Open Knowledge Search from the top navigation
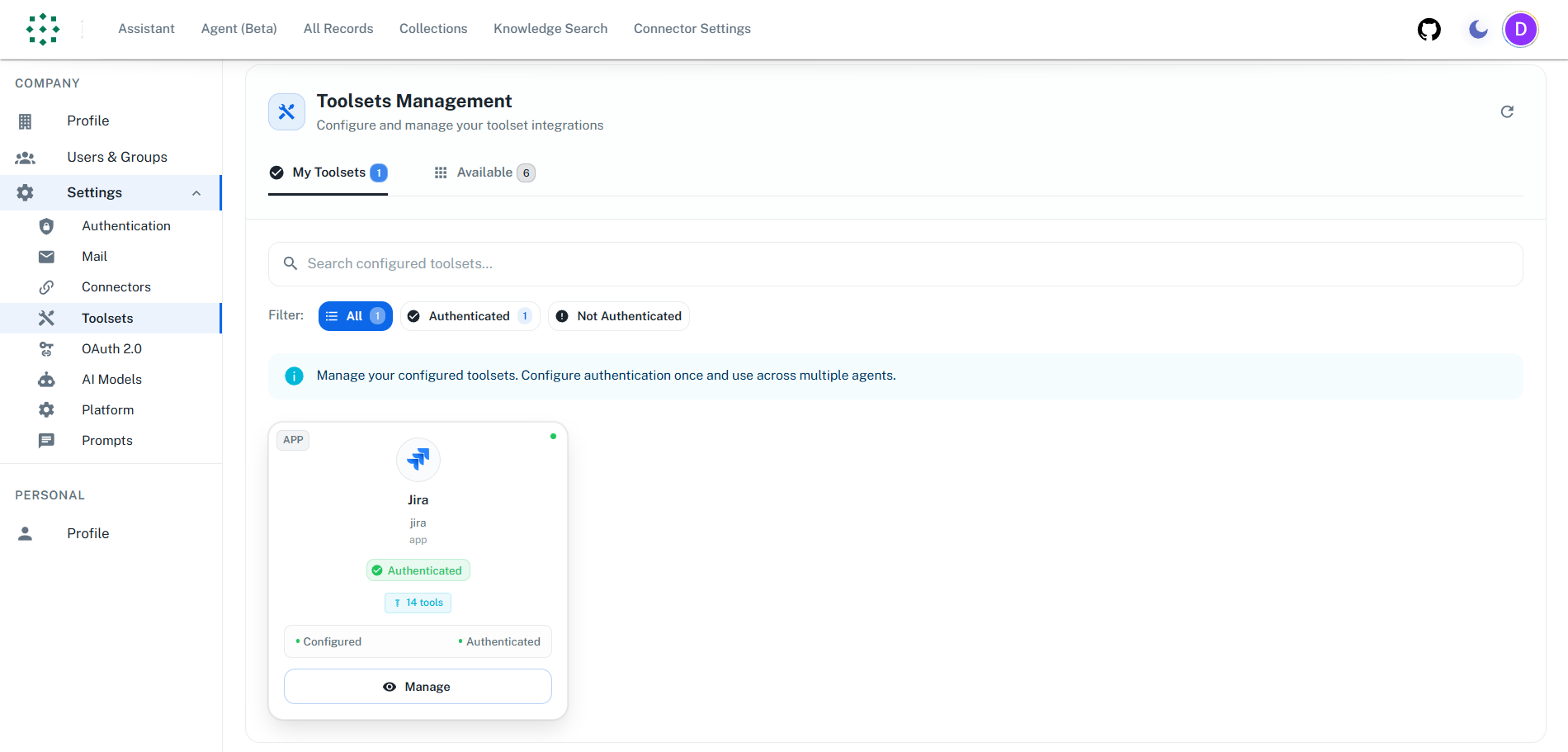 [x=550, y=28]
